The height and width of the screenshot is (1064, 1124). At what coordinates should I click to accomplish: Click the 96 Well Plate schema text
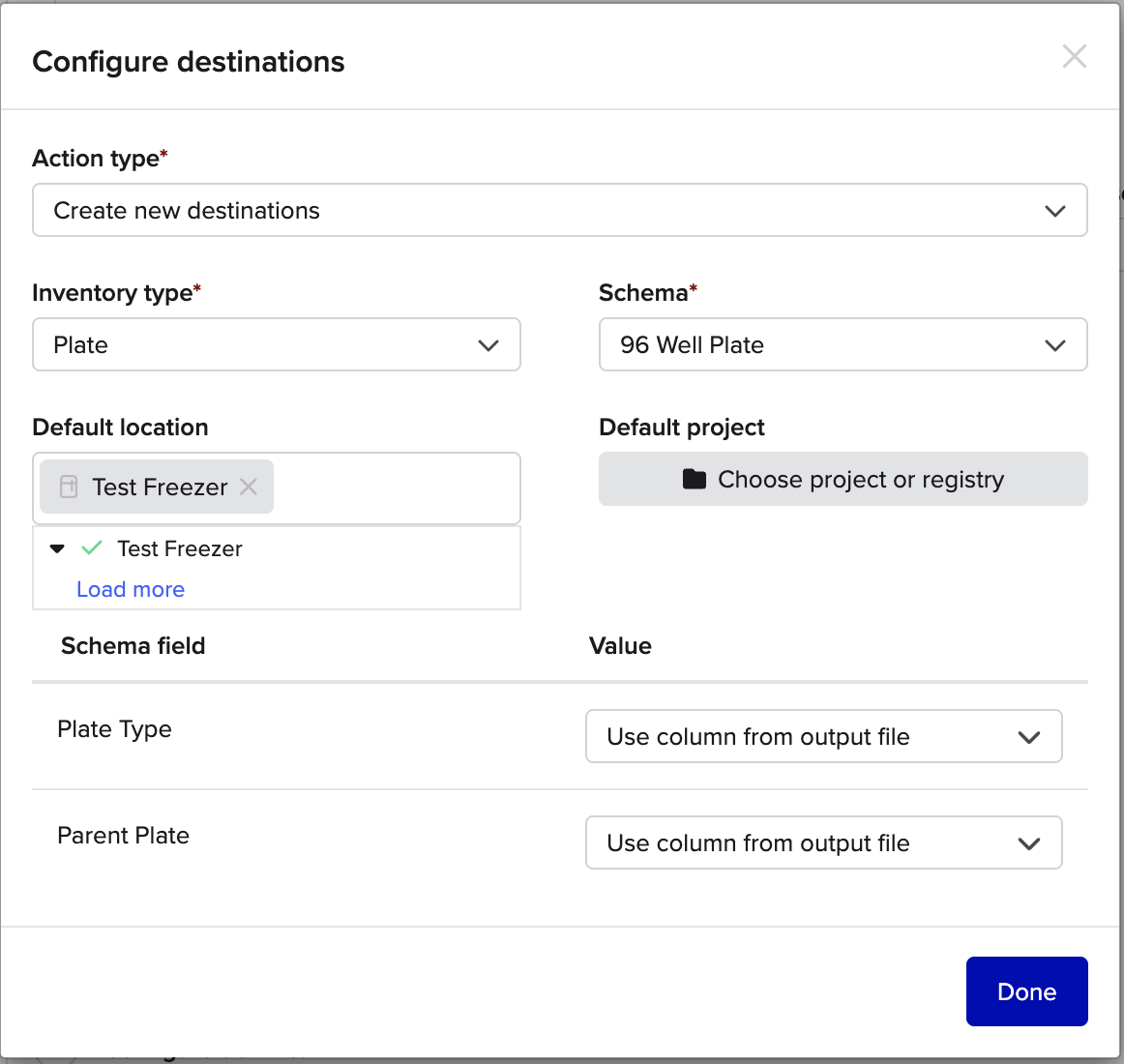[x=692, y=345]
